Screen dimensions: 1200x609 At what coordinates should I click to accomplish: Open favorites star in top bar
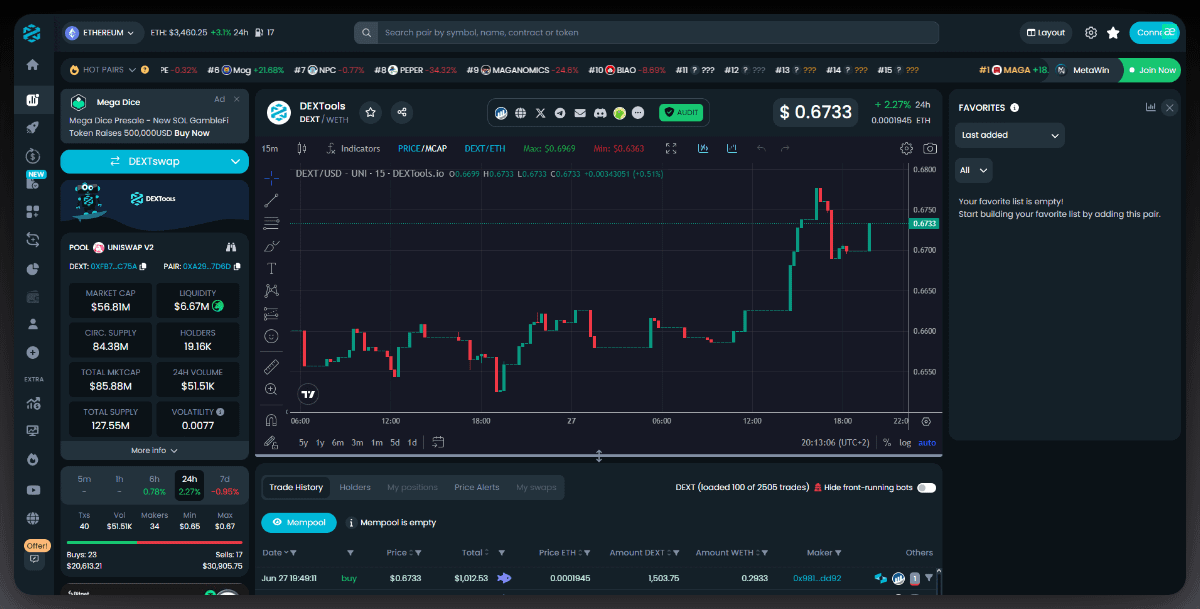(1113, 33)
